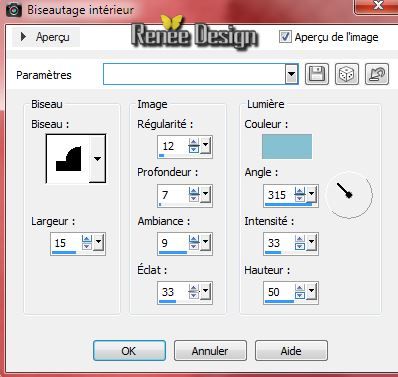This screenshot has width=398, height=377.
Task: Click the Angle dial light direction control
Action: tap(349, 195)
